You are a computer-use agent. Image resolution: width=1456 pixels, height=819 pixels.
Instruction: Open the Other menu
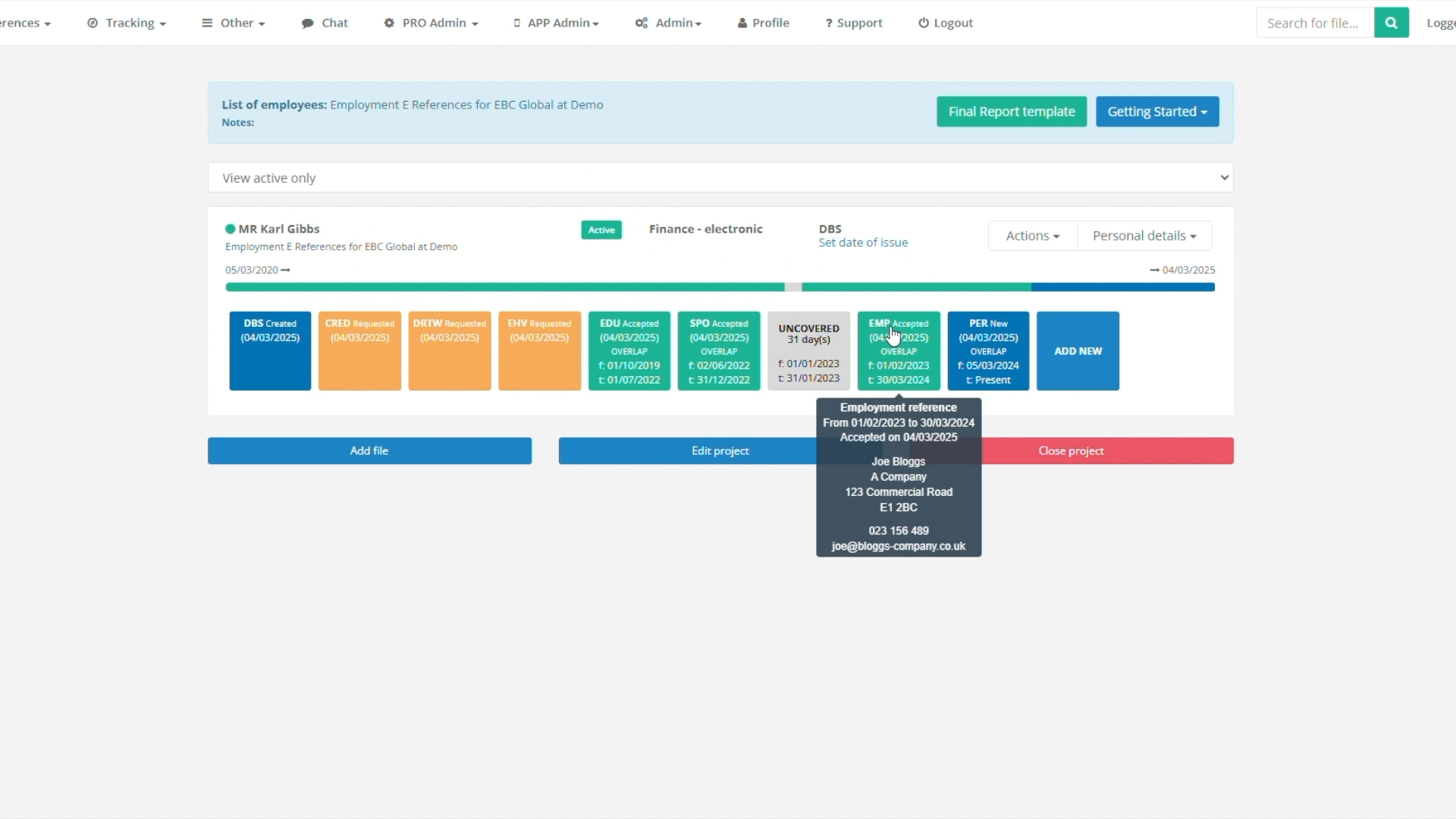(x=233, y=23)
